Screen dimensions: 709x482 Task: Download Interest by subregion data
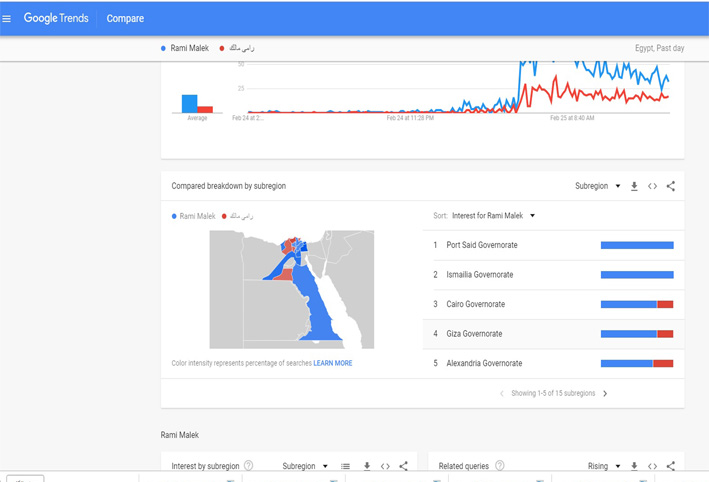[367, 466]
